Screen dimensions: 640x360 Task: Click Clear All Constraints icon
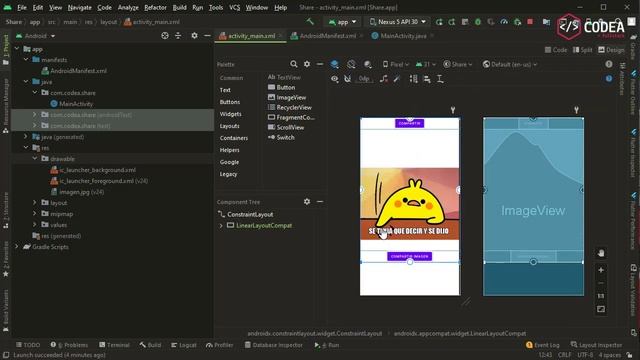tap(383, 79)
